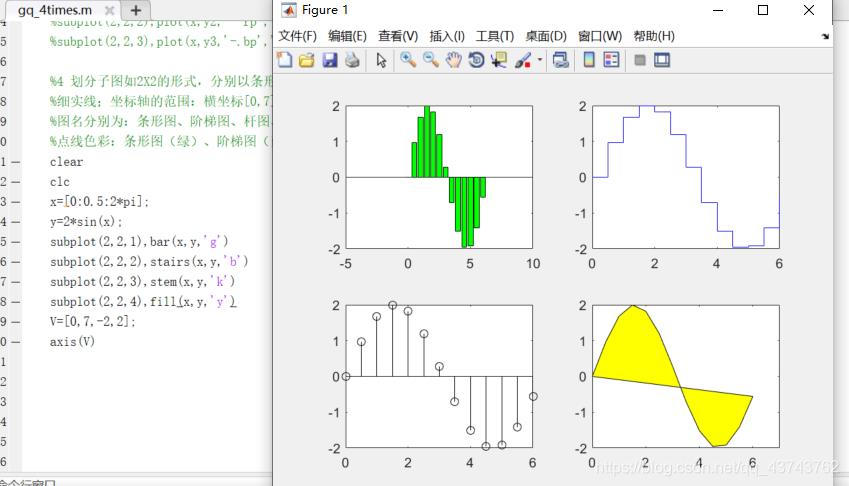
Task: Activate the Zoom Out magnifier tool
Action: click(430, 60)
